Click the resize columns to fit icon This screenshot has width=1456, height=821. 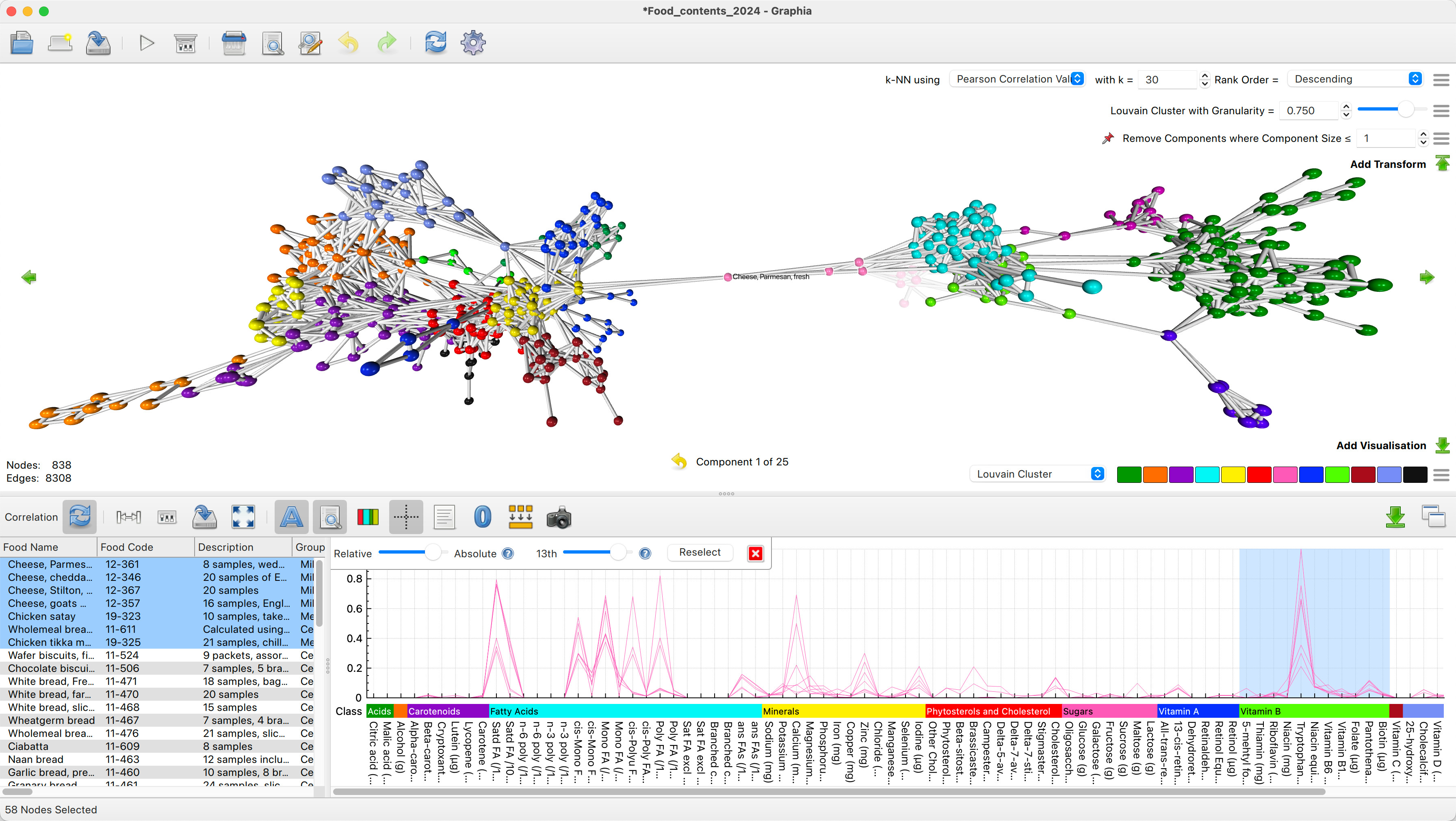(x=128, y=517)
